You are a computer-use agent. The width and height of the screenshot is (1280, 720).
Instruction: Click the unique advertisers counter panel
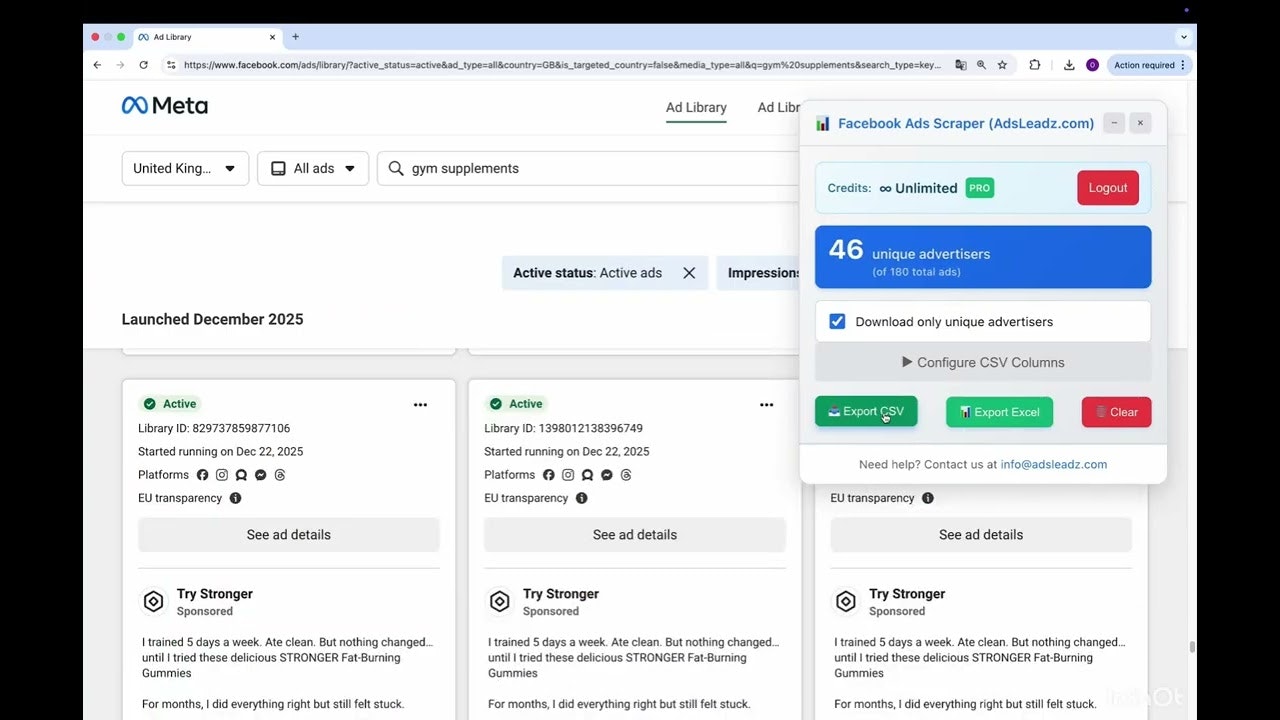[x=982, y=257]
